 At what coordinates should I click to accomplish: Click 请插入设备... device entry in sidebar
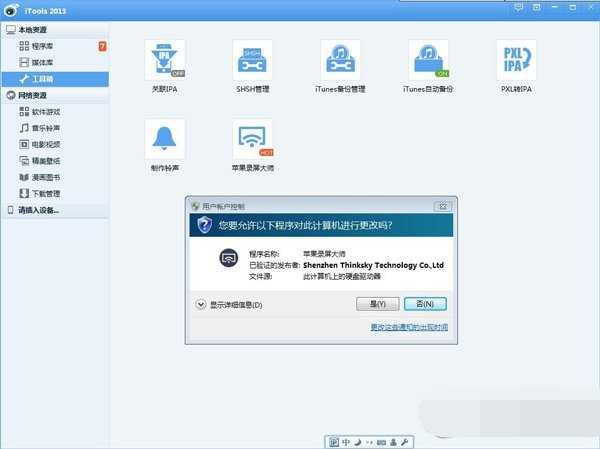tap(55, 210)
